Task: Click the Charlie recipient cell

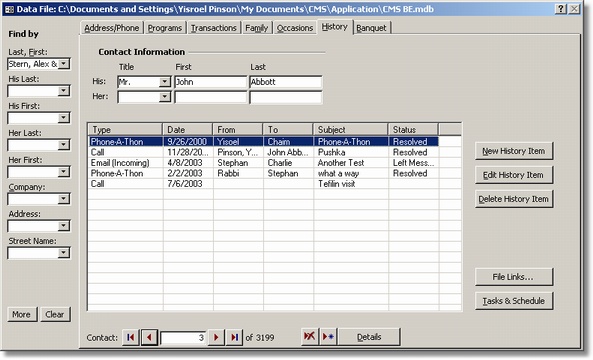Action: [289, 163]
